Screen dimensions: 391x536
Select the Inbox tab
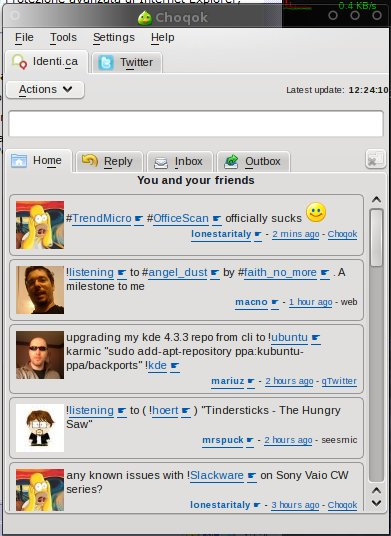click(x=180, y=161)
